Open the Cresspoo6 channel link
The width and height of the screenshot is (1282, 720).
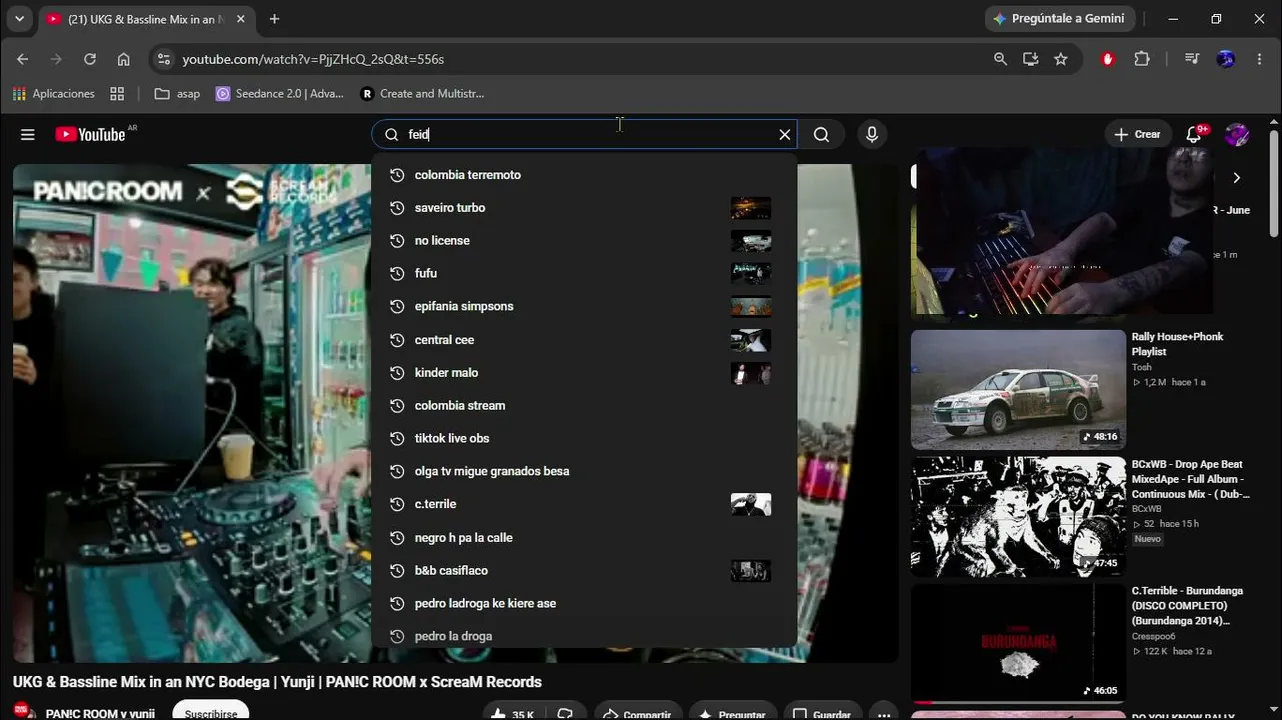point(1154,636)
